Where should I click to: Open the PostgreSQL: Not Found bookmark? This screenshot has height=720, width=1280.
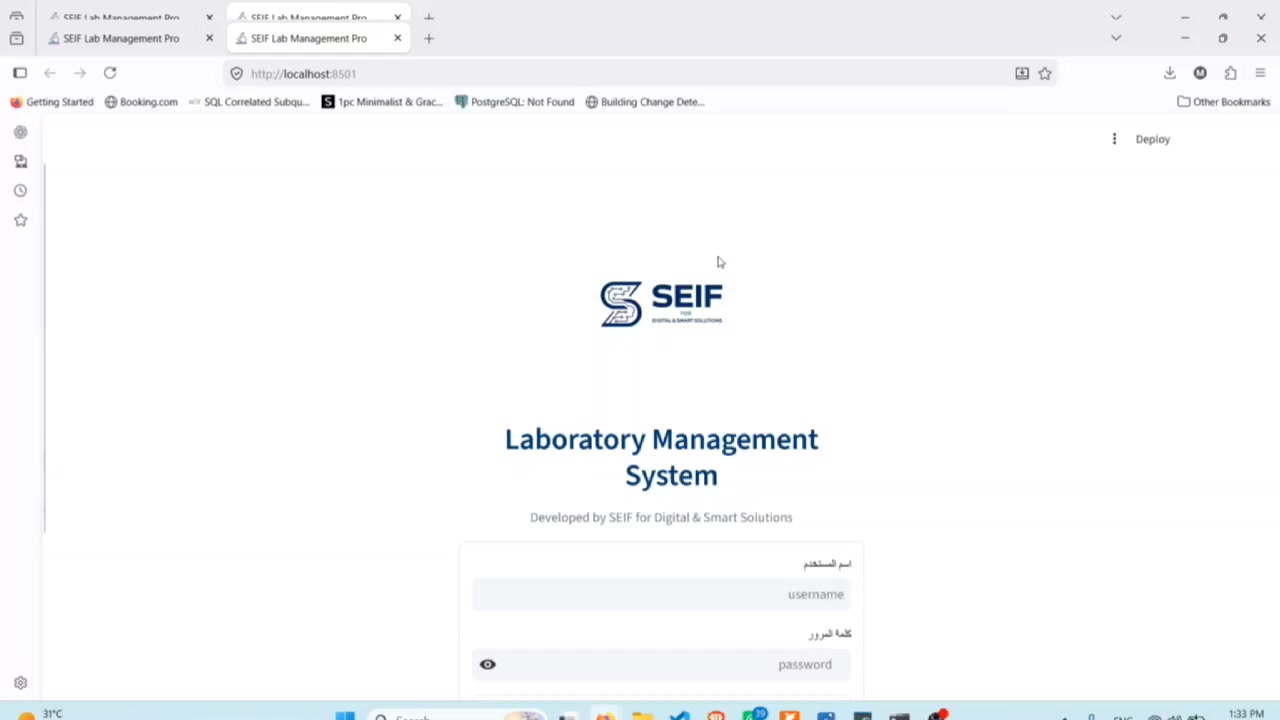pos(514,102)
